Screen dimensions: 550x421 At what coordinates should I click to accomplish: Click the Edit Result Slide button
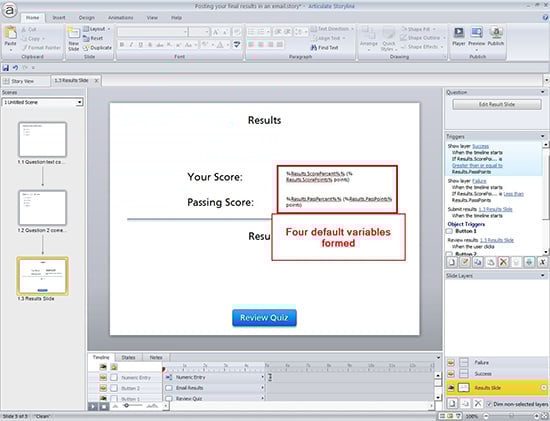click(497, 105)
